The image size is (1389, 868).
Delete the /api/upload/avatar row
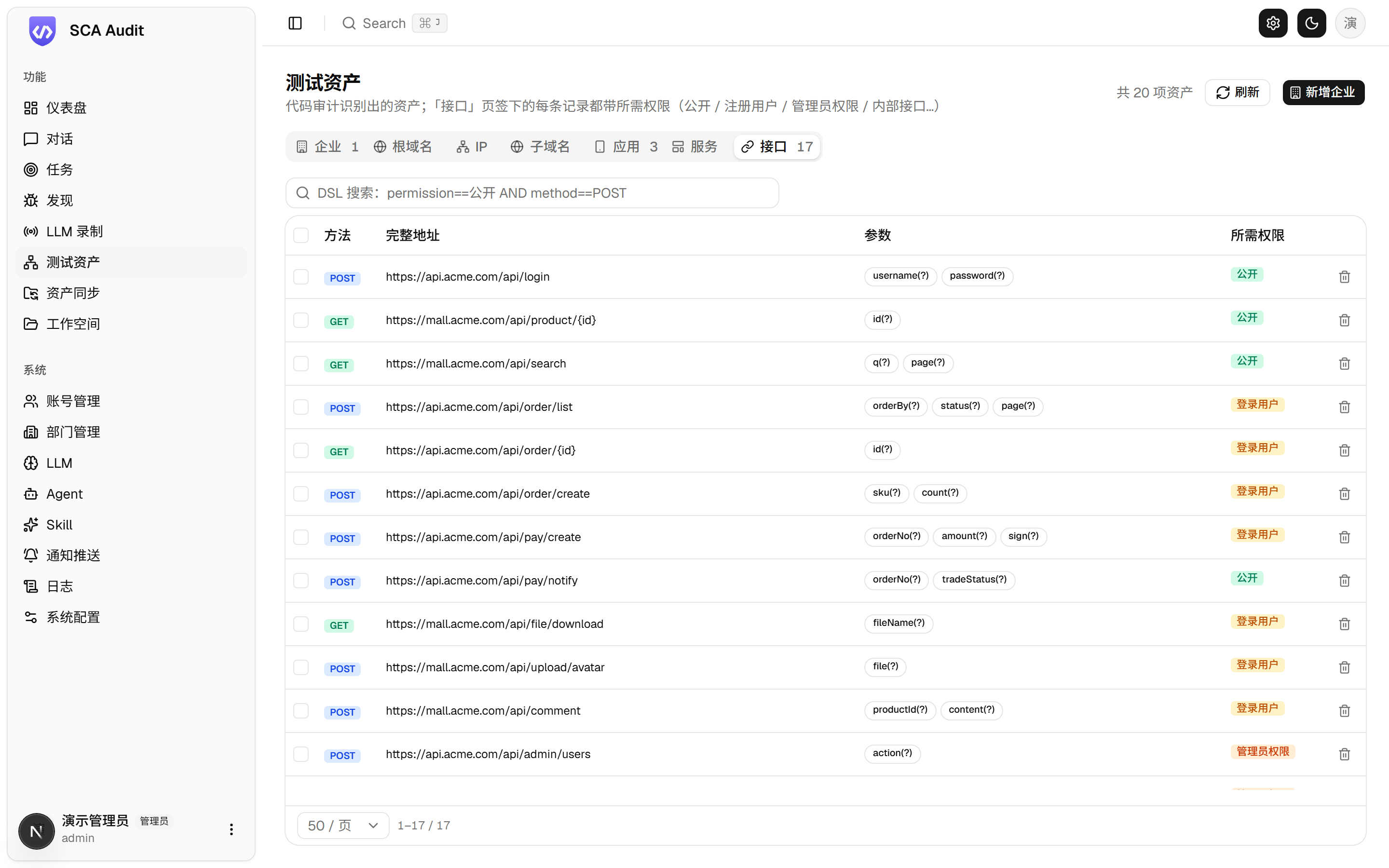(x=1344, y=667)
